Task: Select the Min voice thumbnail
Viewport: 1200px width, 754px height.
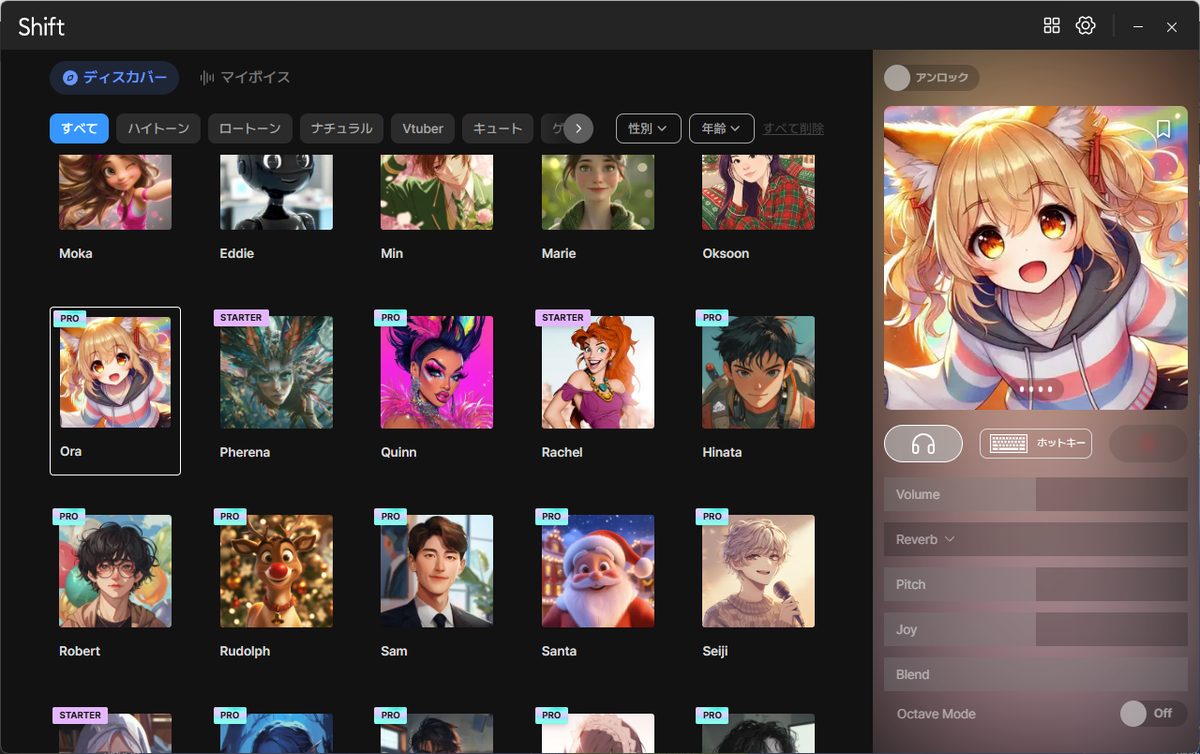Action: 437,192
